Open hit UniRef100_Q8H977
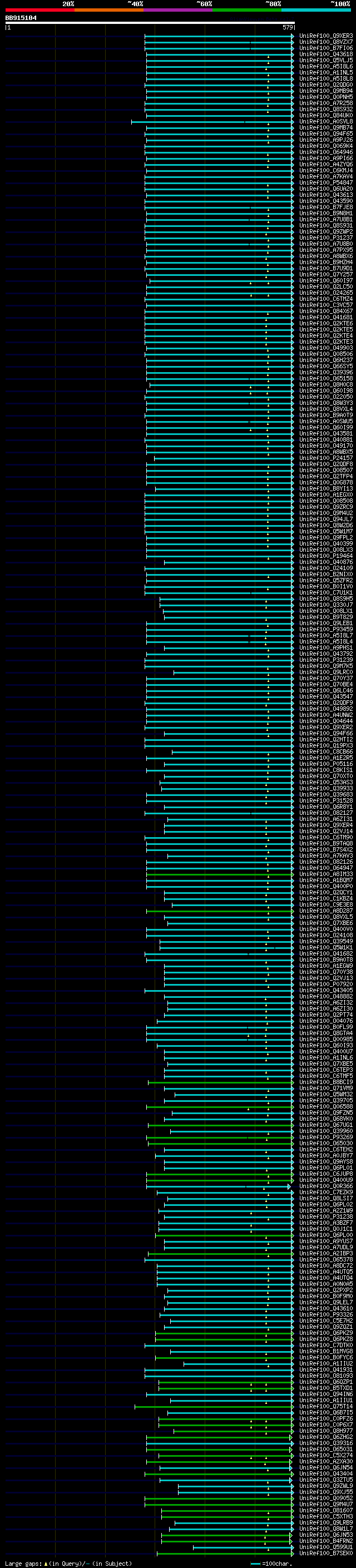Viewport: 356px width, 1568px height. click(x=325, y=1431)
